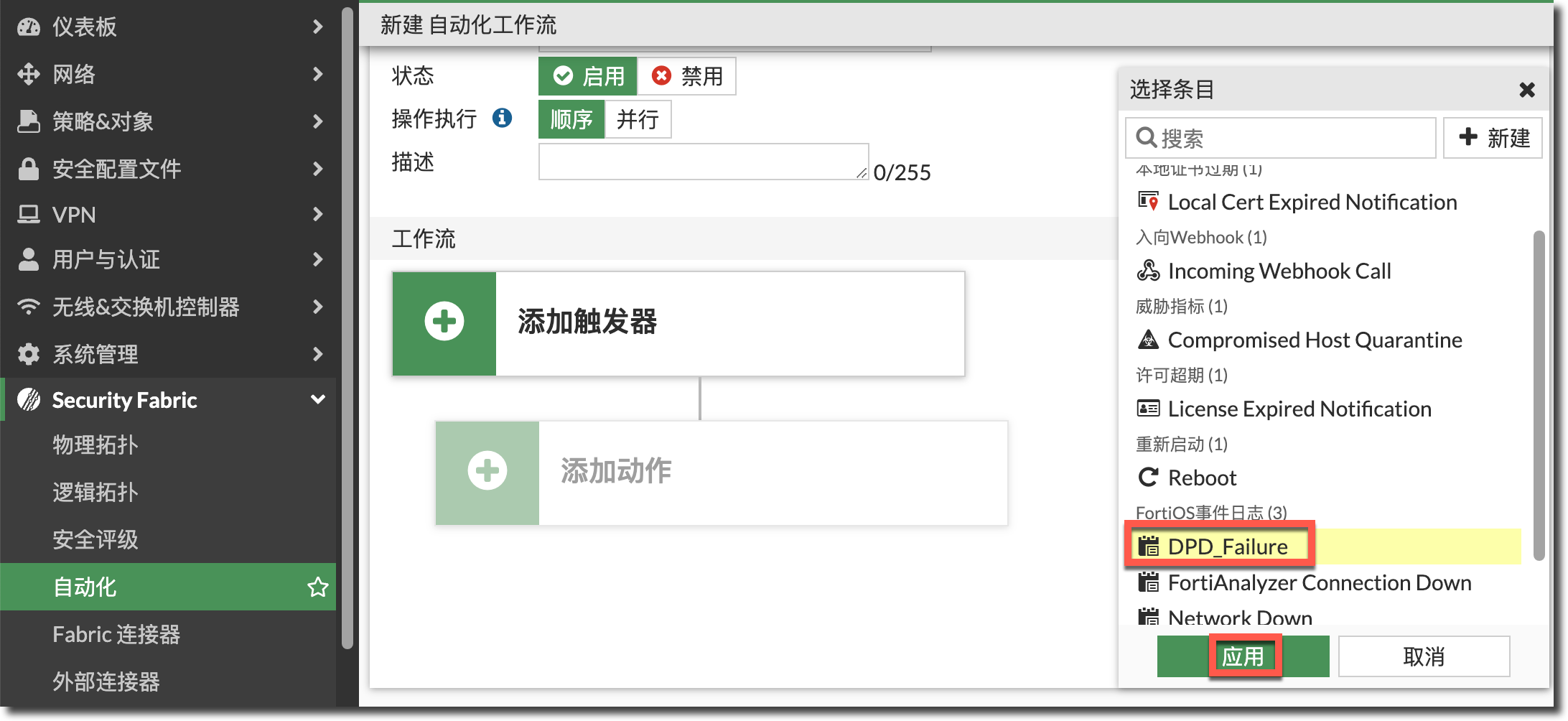Screen dimensions: 1568x721
Task: Click the plus icon on 添加触发器
Action: 444,322
